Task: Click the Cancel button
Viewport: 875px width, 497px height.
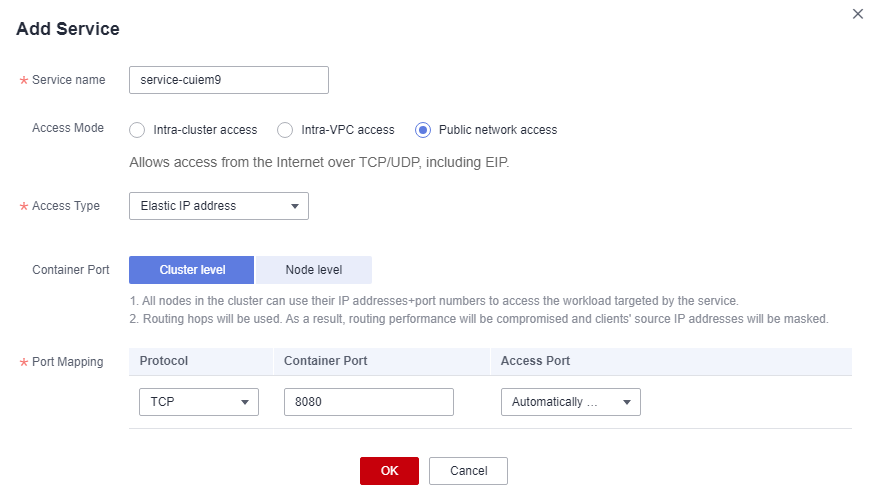Action: point(468,471)
